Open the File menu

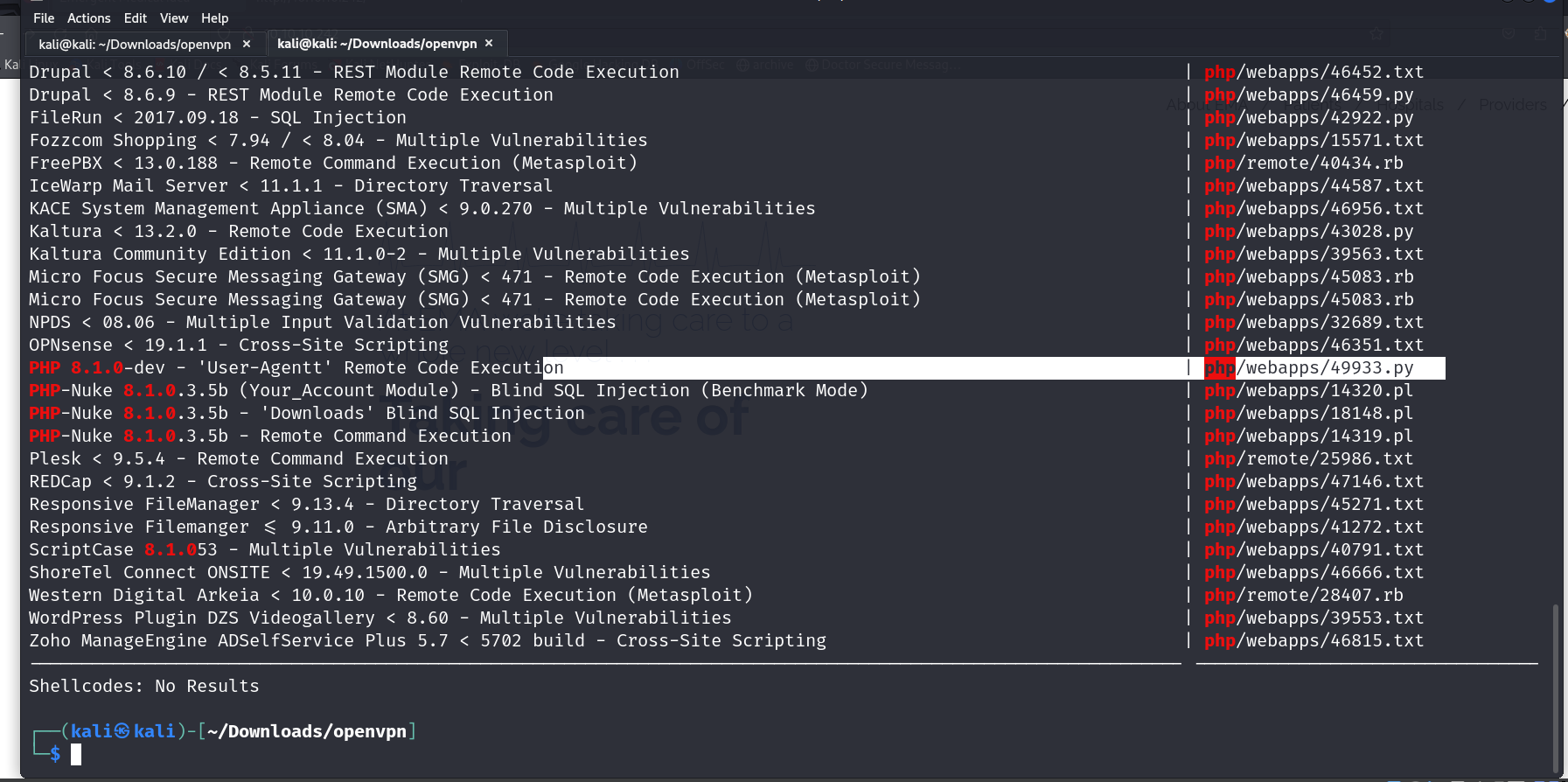click(x=44, y=17)
